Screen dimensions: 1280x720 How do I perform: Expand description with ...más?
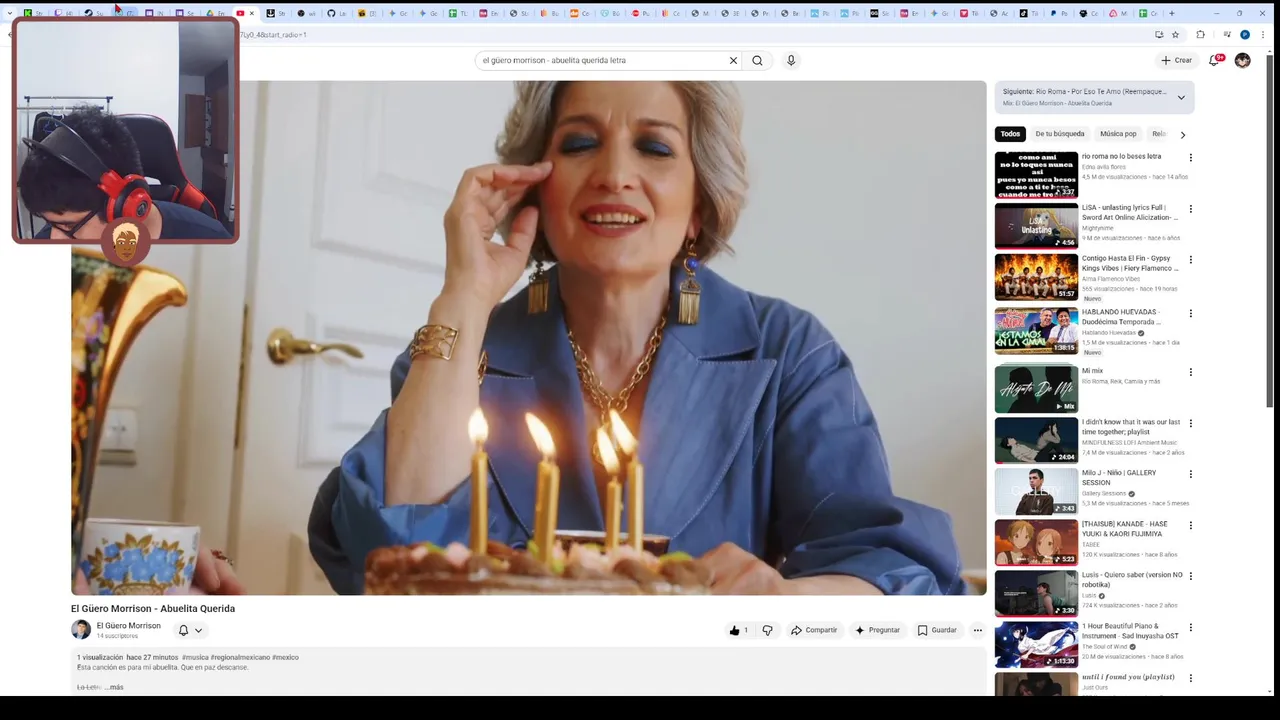pyautogui.click(x=115, y=687)
